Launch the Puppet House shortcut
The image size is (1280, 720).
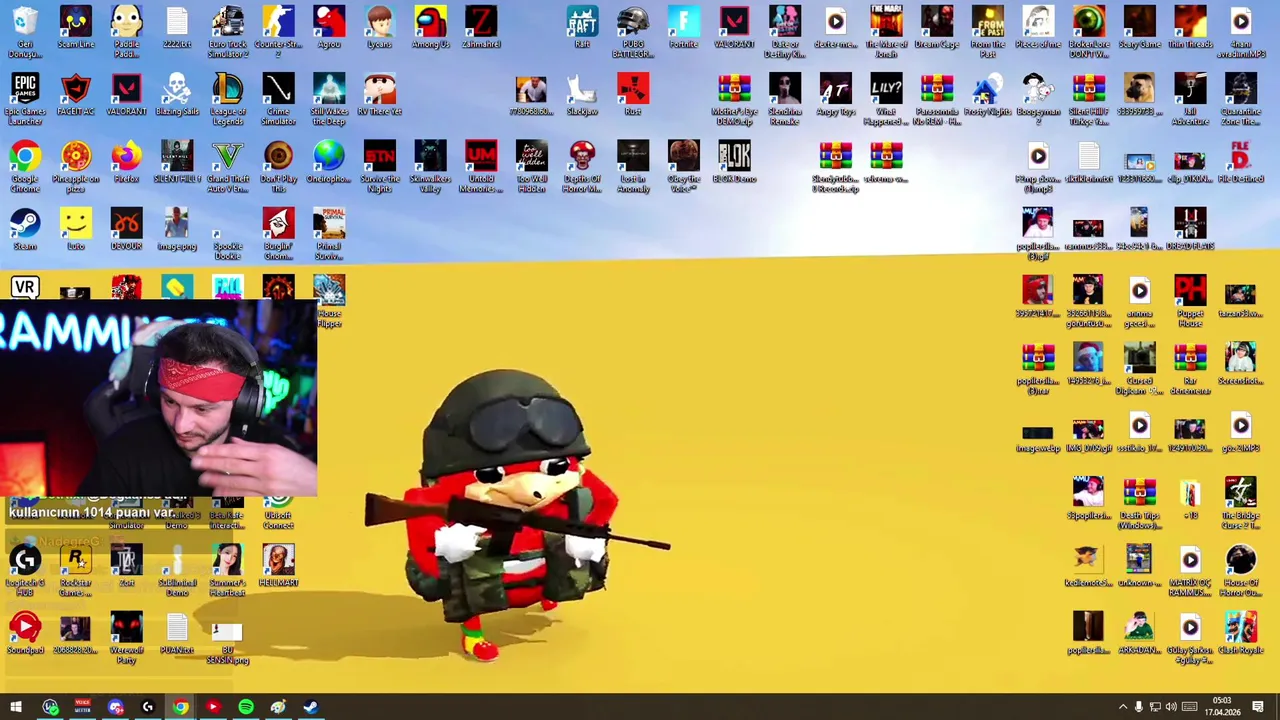point(1190,301)
